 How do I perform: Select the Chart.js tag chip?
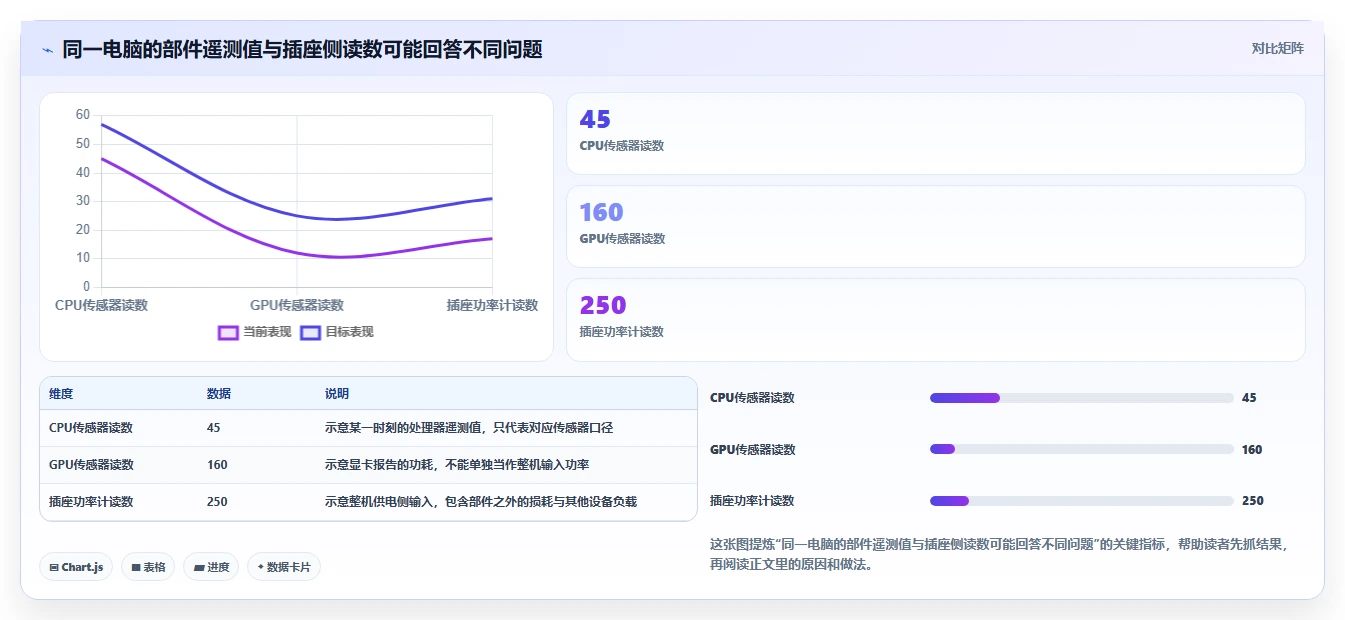click(x=77, y=567)
